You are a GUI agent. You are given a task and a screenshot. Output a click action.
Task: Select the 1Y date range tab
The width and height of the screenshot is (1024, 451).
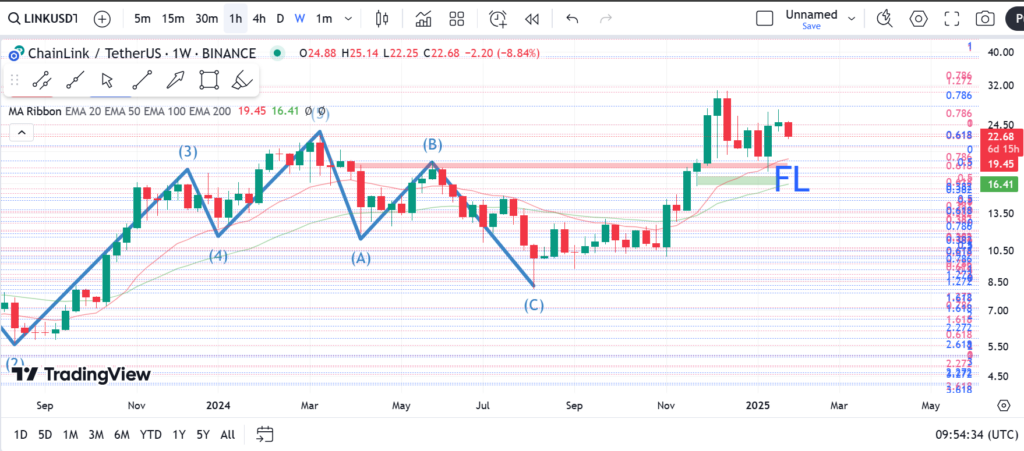pos(178,434)
